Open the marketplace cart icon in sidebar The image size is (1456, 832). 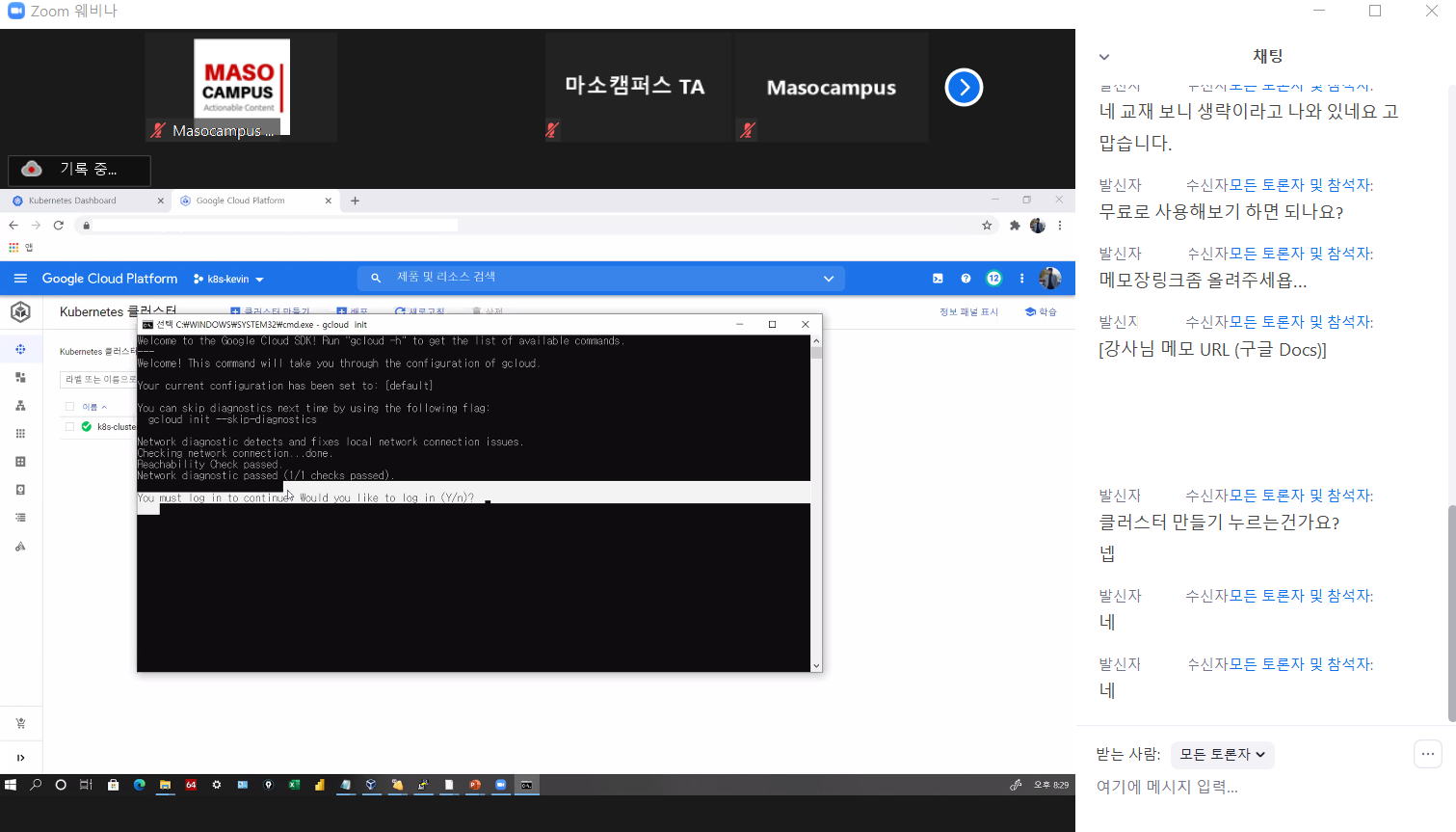coord(20,723)
